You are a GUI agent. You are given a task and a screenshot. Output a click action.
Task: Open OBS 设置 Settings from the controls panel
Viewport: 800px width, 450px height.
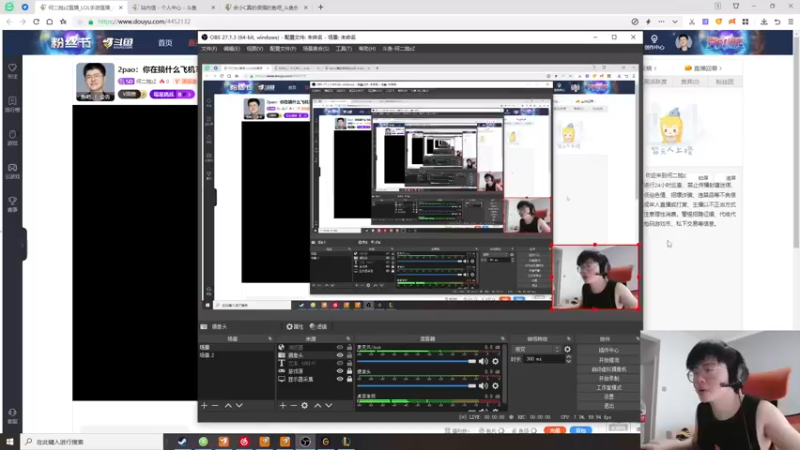[x=608, y=396]
